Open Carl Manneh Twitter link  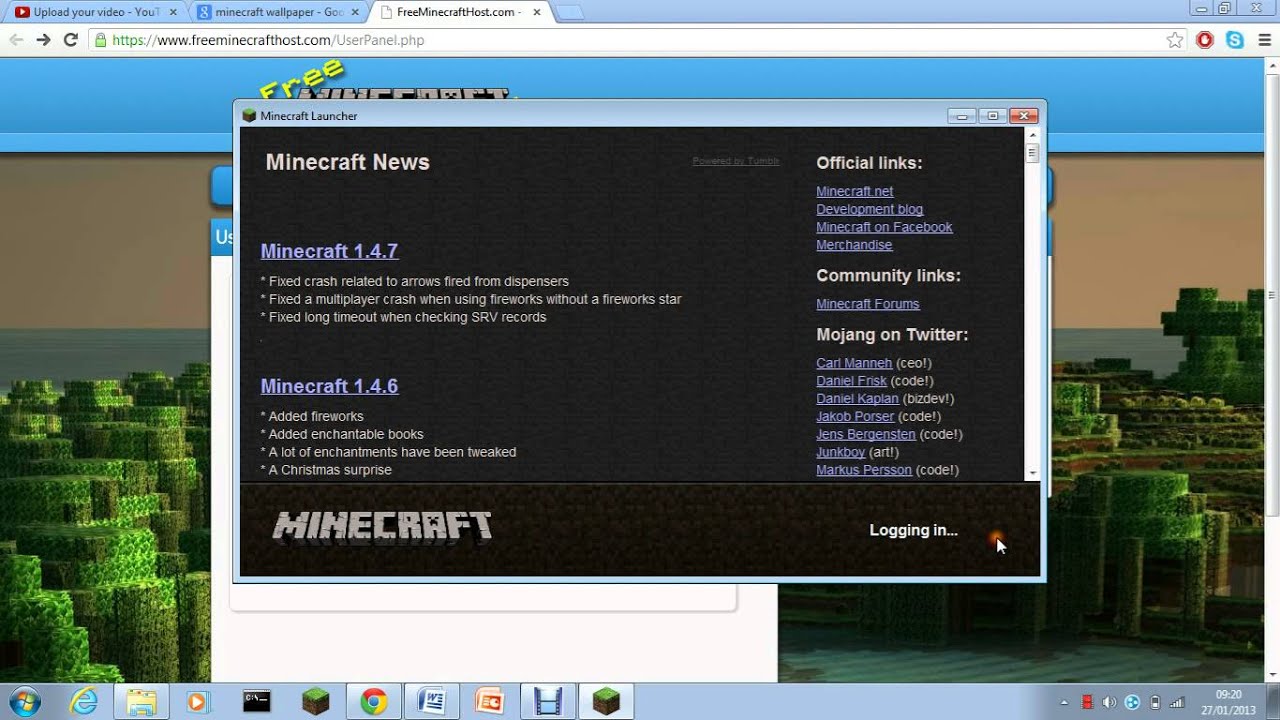pyautogui.click(x=854, y=363)
